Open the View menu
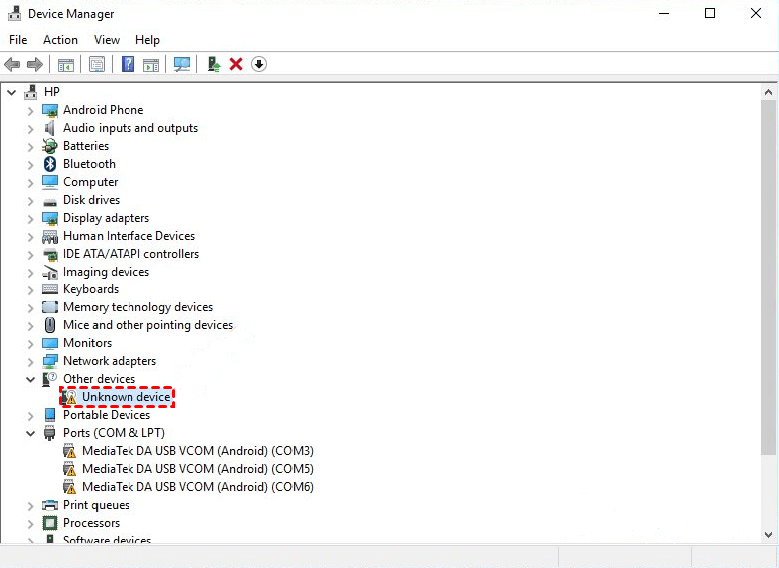The image size is (779, 568). pos(107,40)
